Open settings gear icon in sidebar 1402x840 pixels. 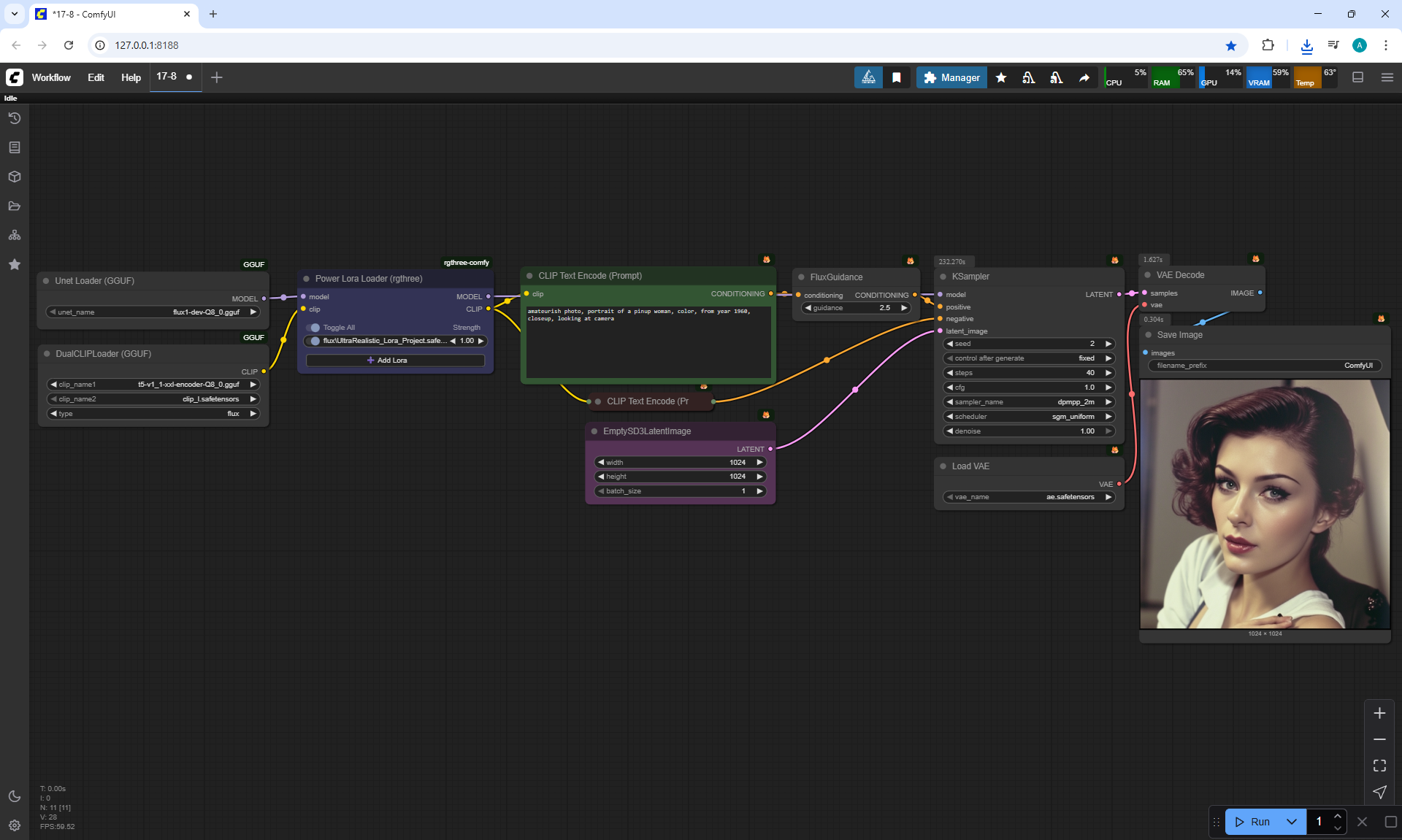tap(14, 825)
